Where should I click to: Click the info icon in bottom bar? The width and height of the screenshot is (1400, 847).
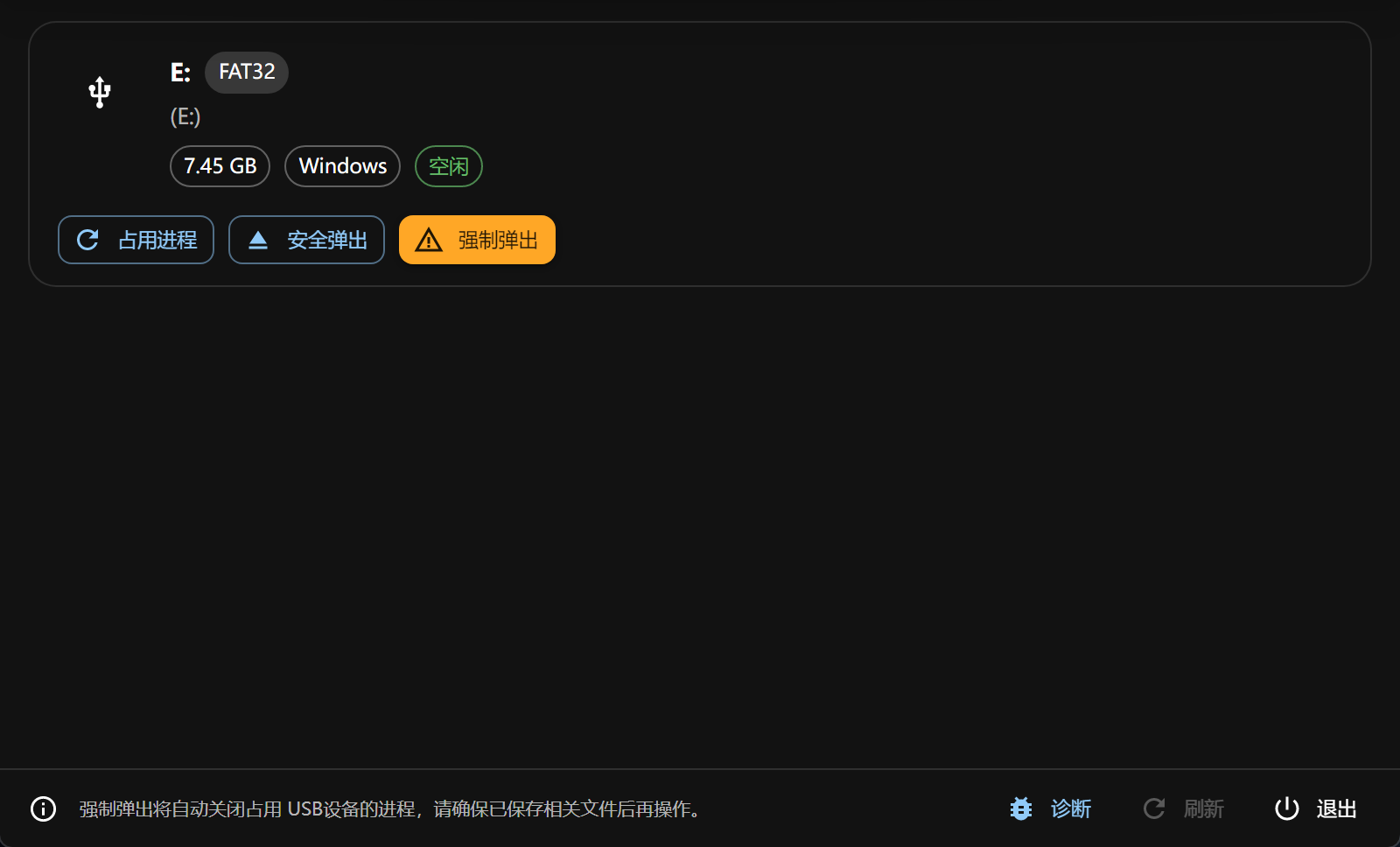43,808
